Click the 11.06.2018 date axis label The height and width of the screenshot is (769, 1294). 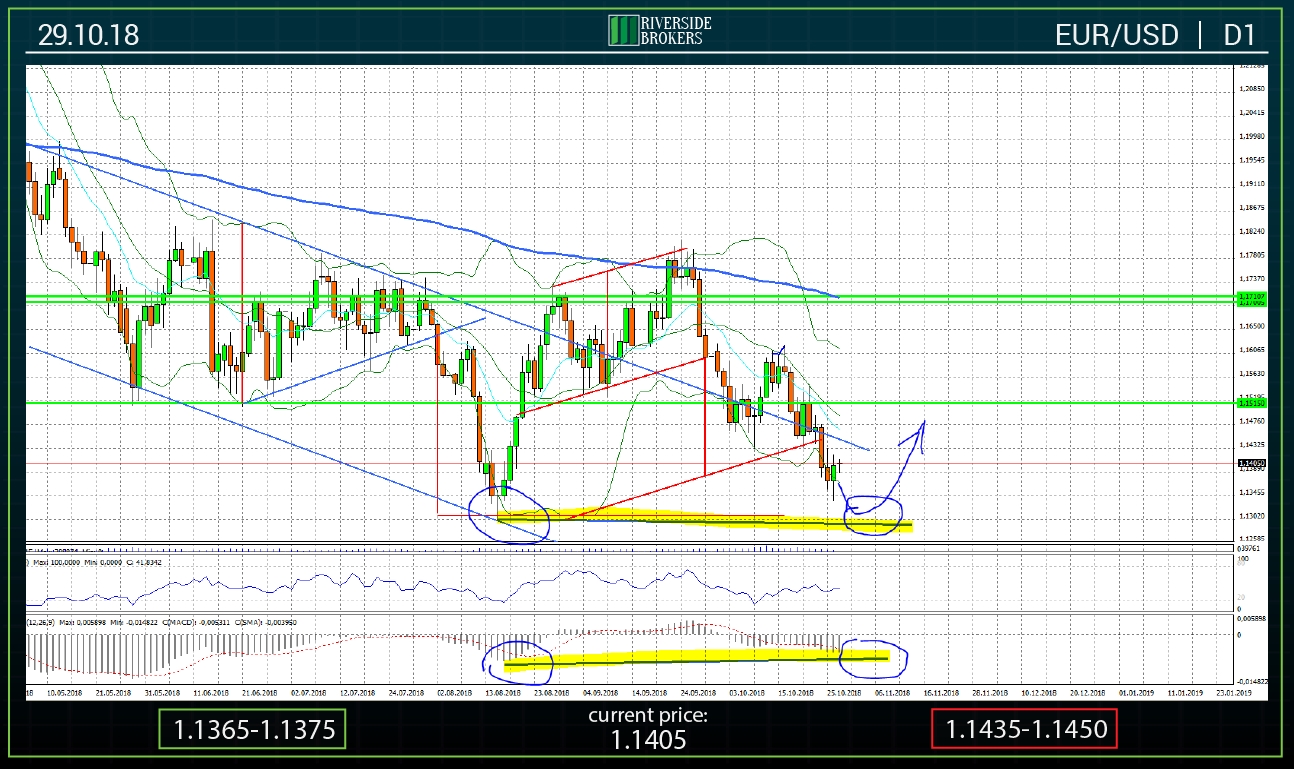point(209,691)
